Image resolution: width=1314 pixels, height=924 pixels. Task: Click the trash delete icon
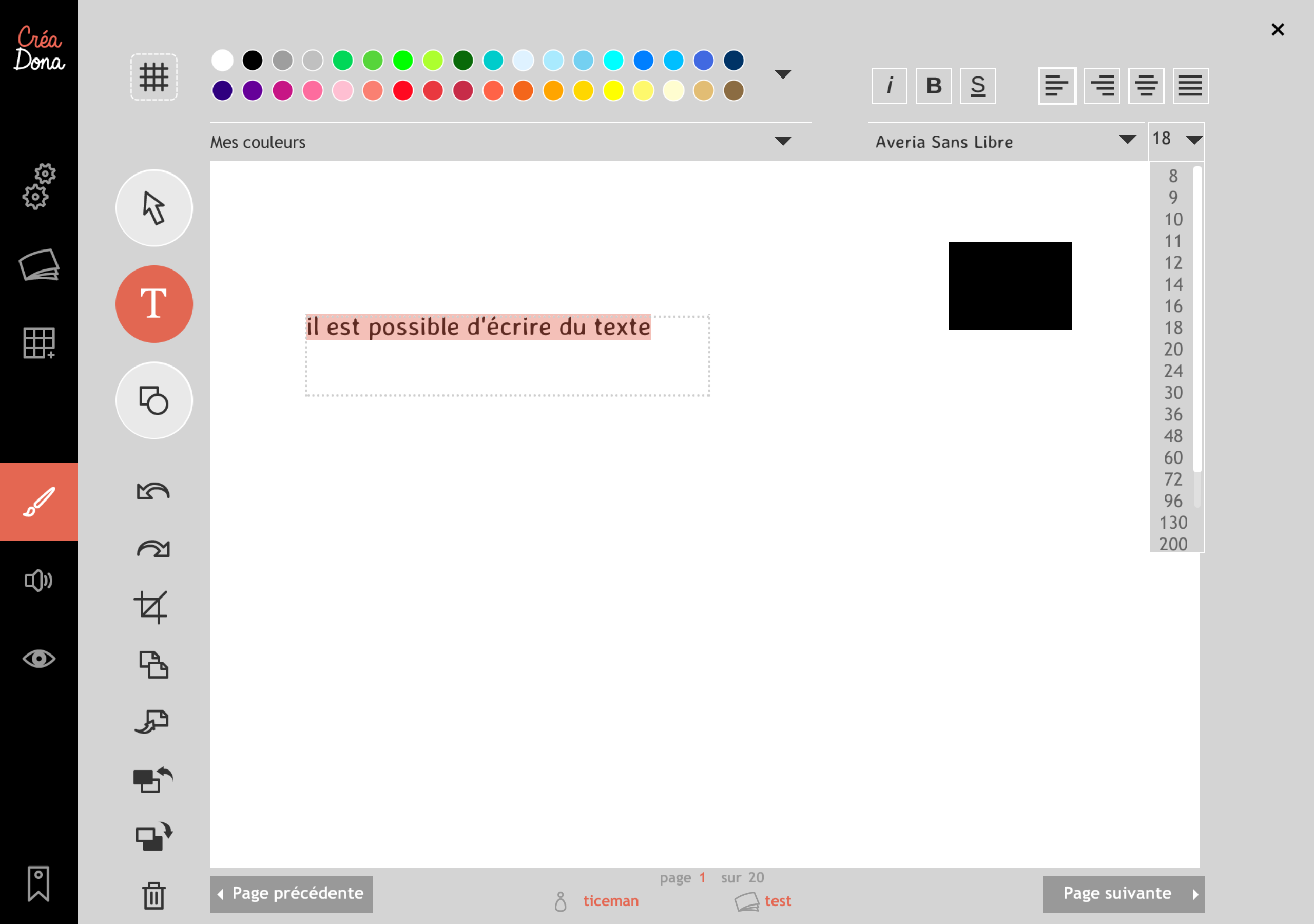[x=154, y=895]
